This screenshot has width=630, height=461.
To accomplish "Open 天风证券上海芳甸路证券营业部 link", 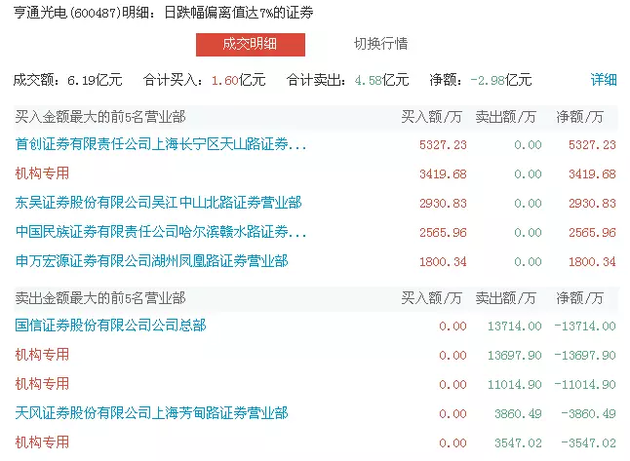I will [151, 412].
